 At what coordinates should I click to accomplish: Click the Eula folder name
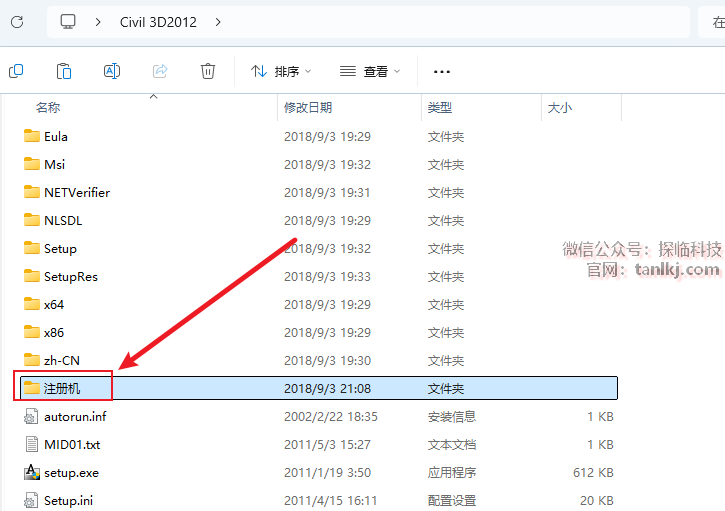click(56, 137)
